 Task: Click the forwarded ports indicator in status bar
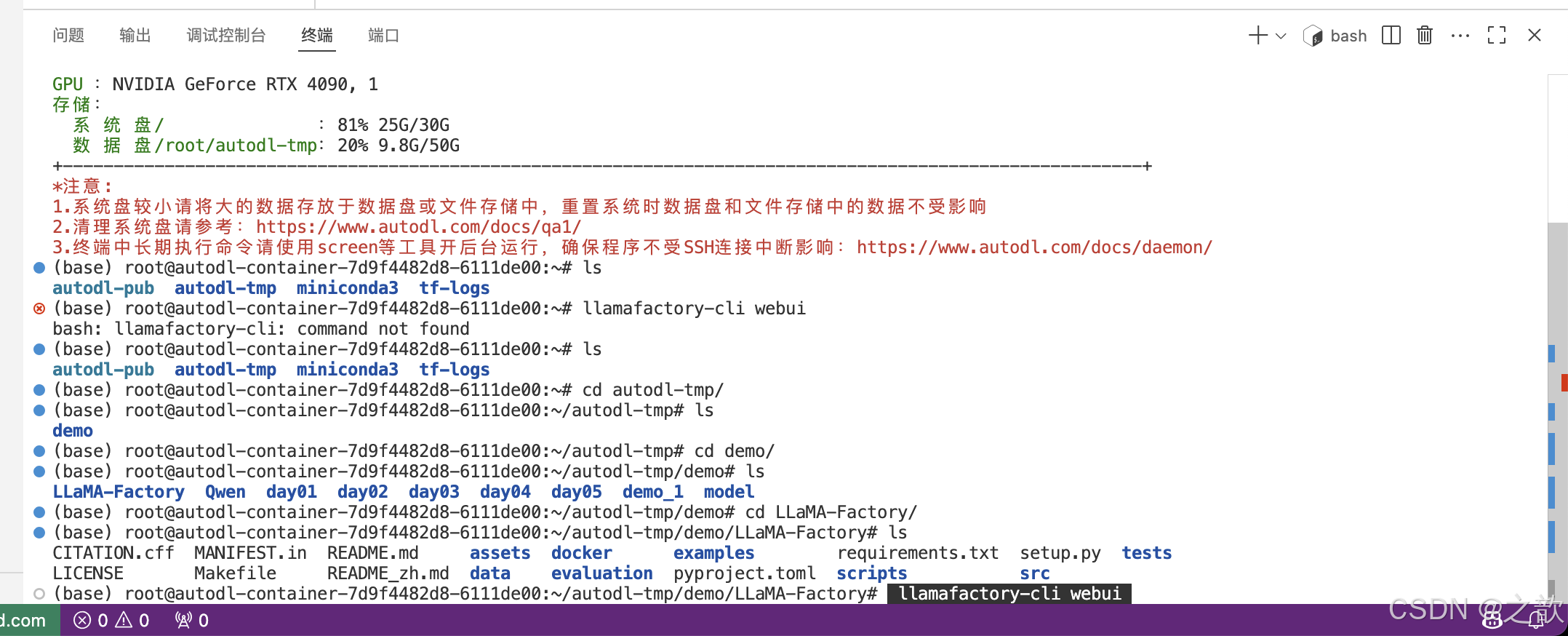[192, 620]
